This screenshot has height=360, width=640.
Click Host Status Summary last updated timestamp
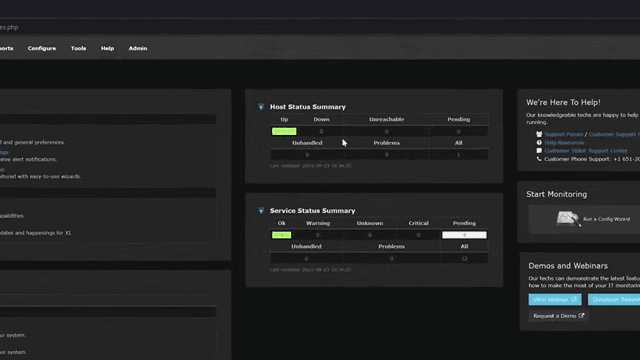[311, 166]
